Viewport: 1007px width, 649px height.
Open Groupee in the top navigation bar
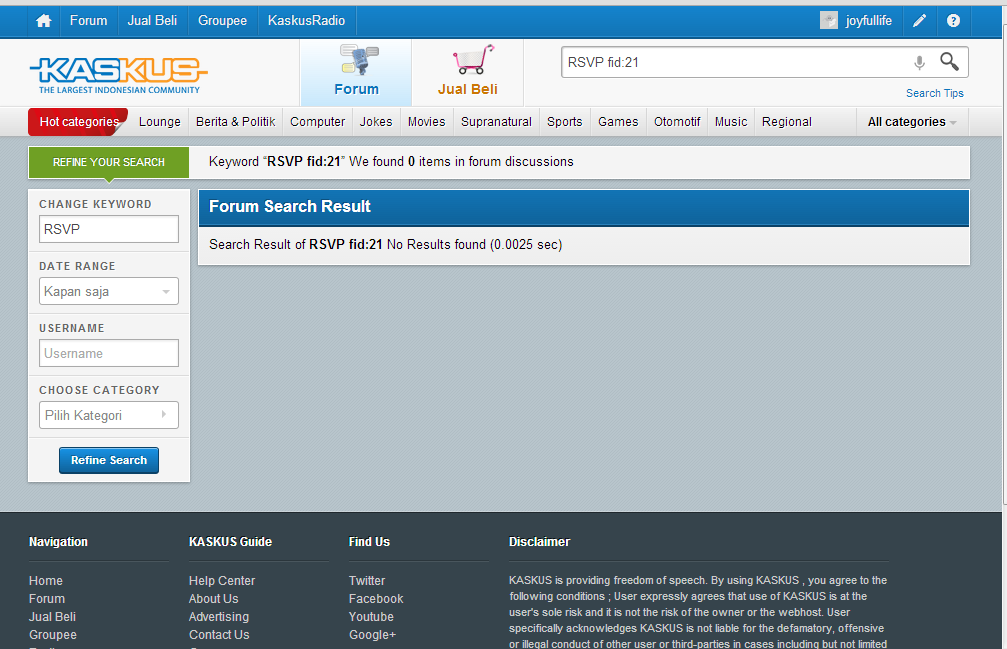[222, 21]
